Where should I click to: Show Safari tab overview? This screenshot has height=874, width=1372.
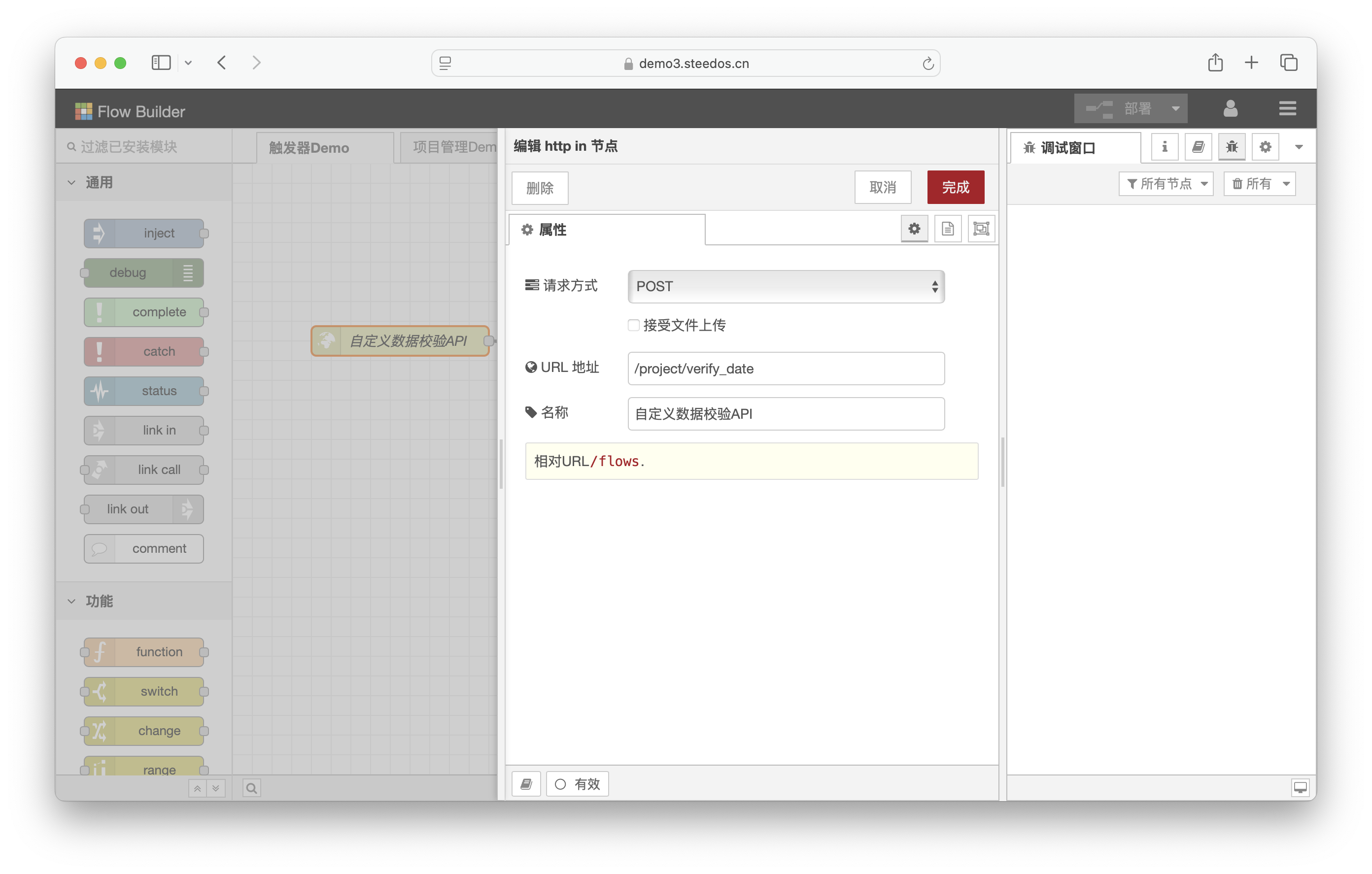(x=1289, y=63)
